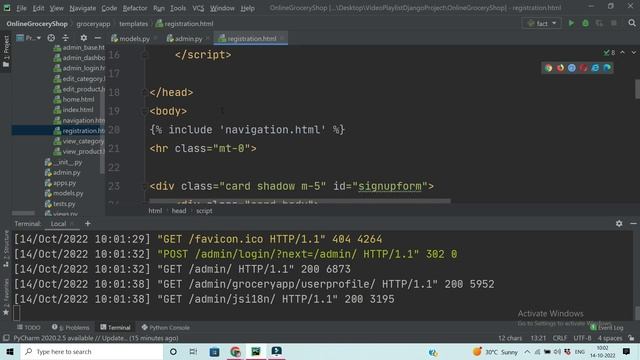Viewport: 640px width, 360px height.
Task: Hide the Terminal panel with minus icon
Action: pyautogui.click(x=633, y=224)
